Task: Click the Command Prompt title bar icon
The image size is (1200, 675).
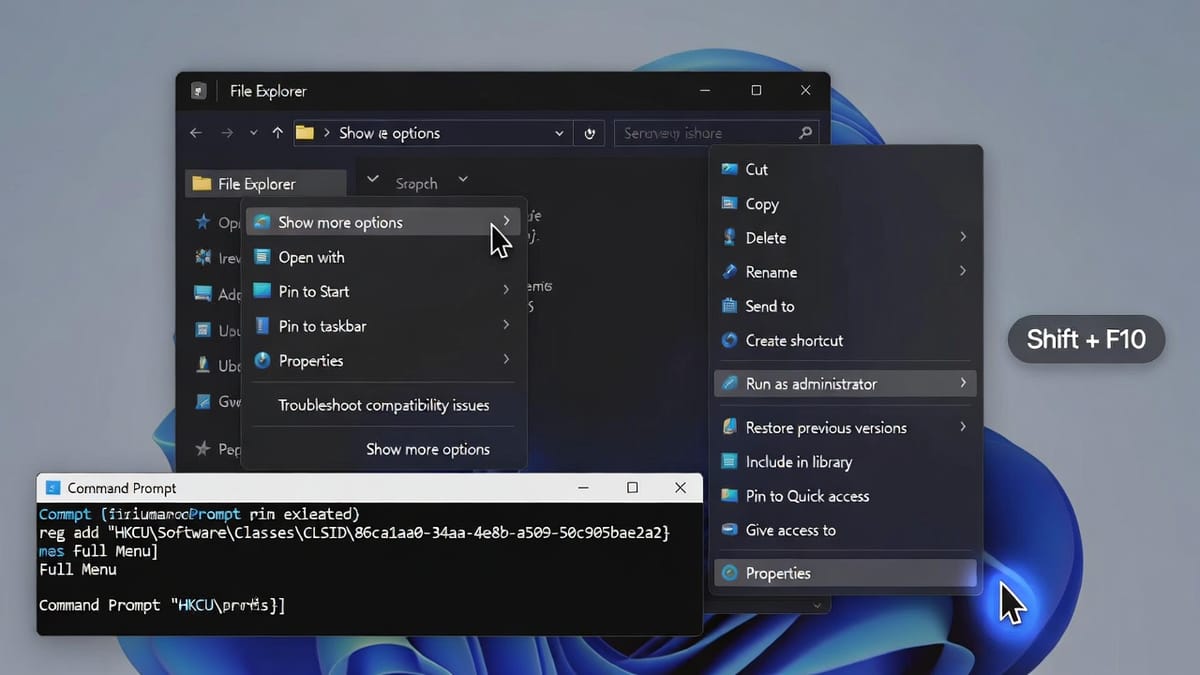Action: click(52, 488)
